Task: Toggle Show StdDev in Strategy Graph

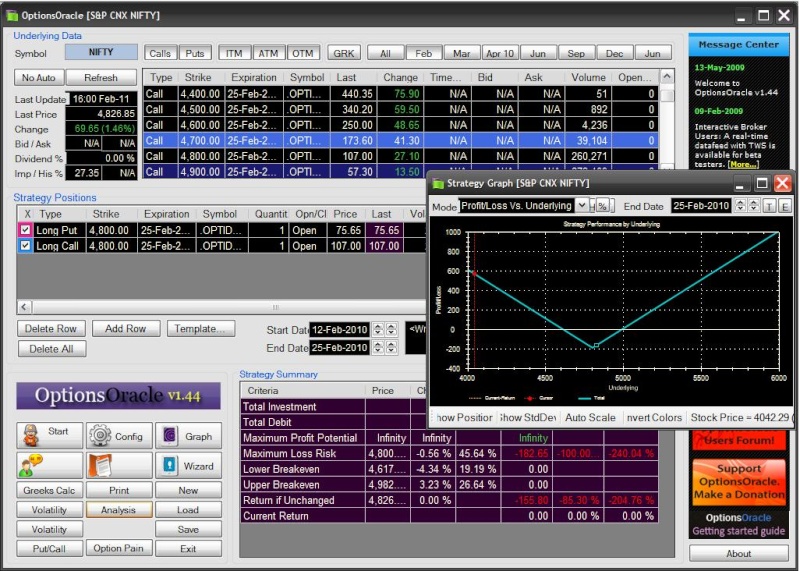Action: point(528,417)
